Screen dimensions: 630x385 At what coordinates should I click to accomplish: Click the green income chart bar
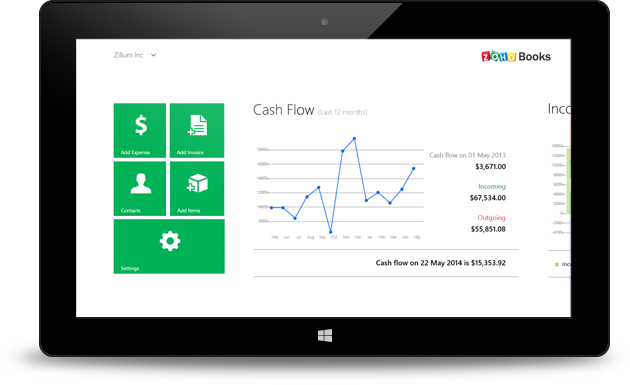pos(569,180)
